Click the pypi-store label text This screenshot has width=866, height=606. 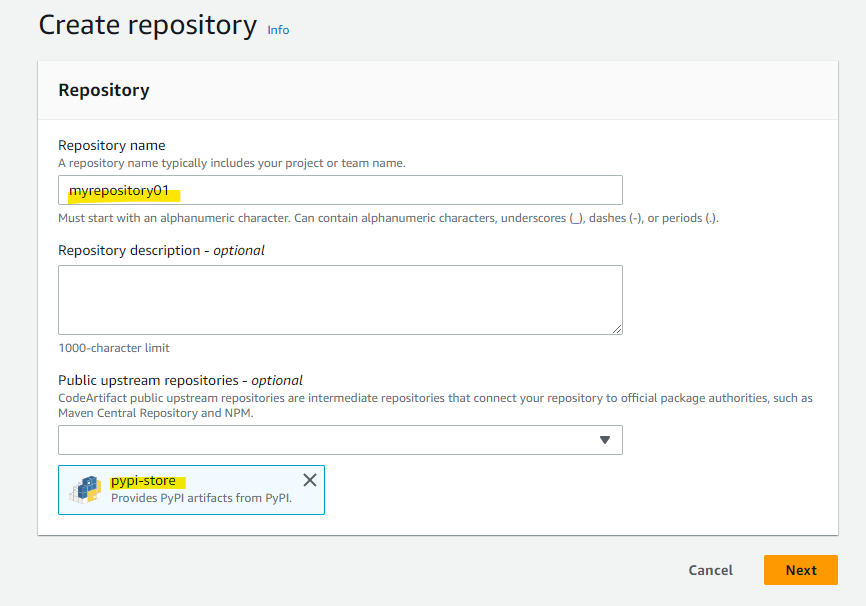pyautogui.click(x=144, y=481)
